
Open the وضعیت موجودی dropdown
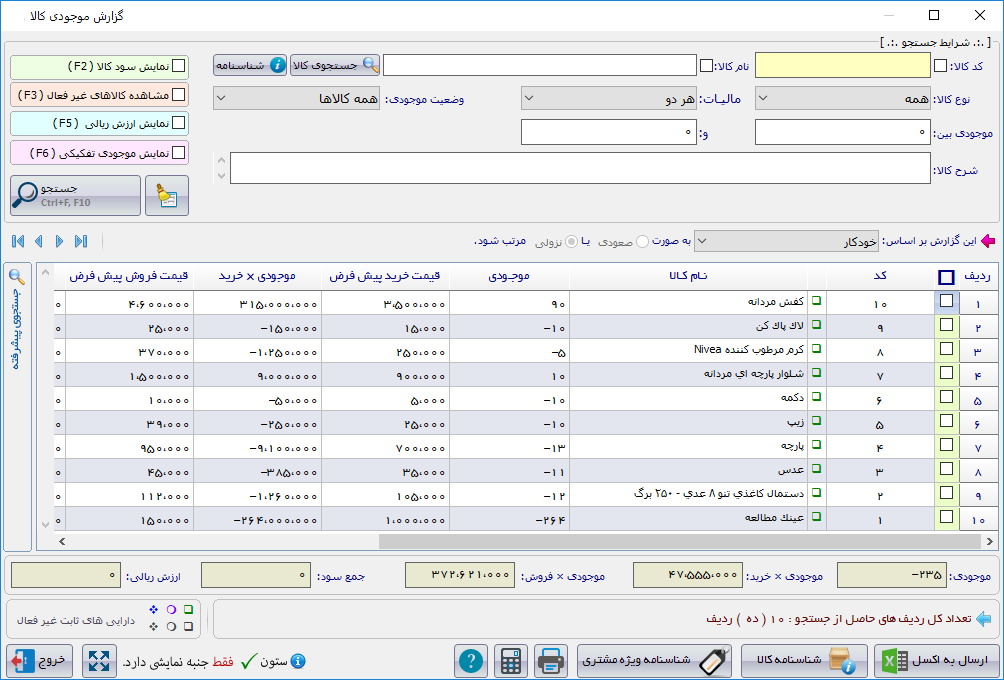coord(296,99)
